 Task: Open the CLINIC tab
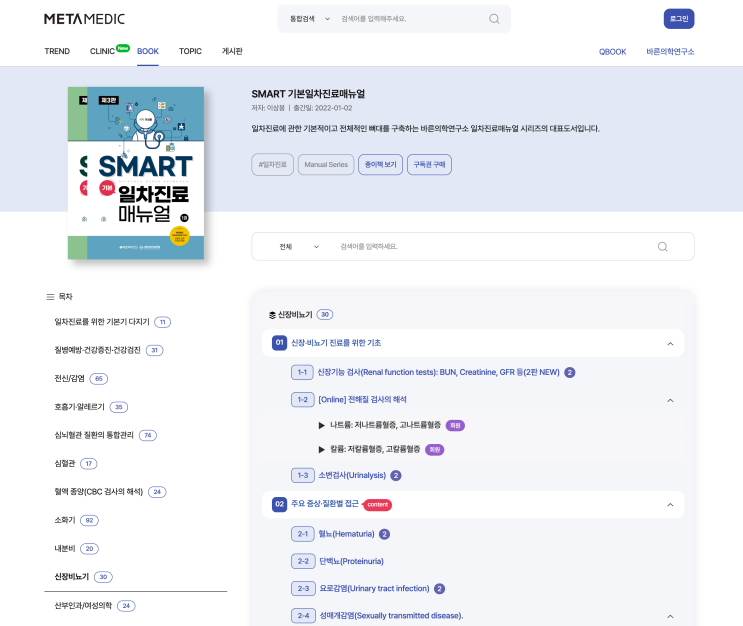pos(102,51)
